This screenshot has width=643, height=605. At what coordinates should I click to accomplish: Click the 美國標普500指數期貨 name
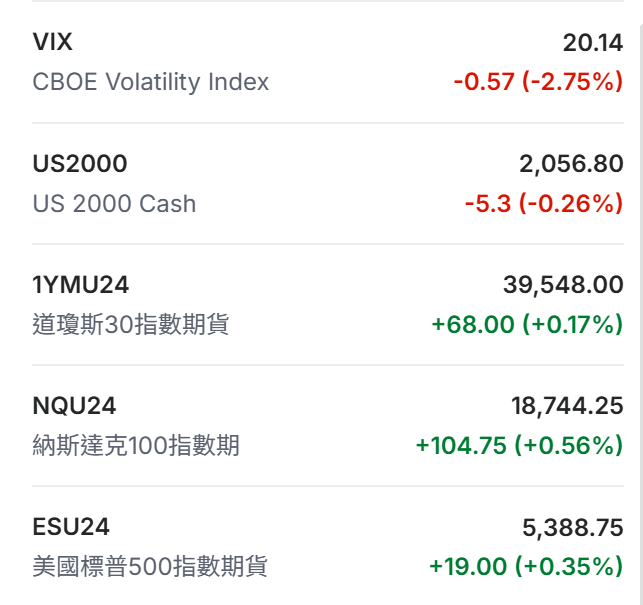pos(150,567)
